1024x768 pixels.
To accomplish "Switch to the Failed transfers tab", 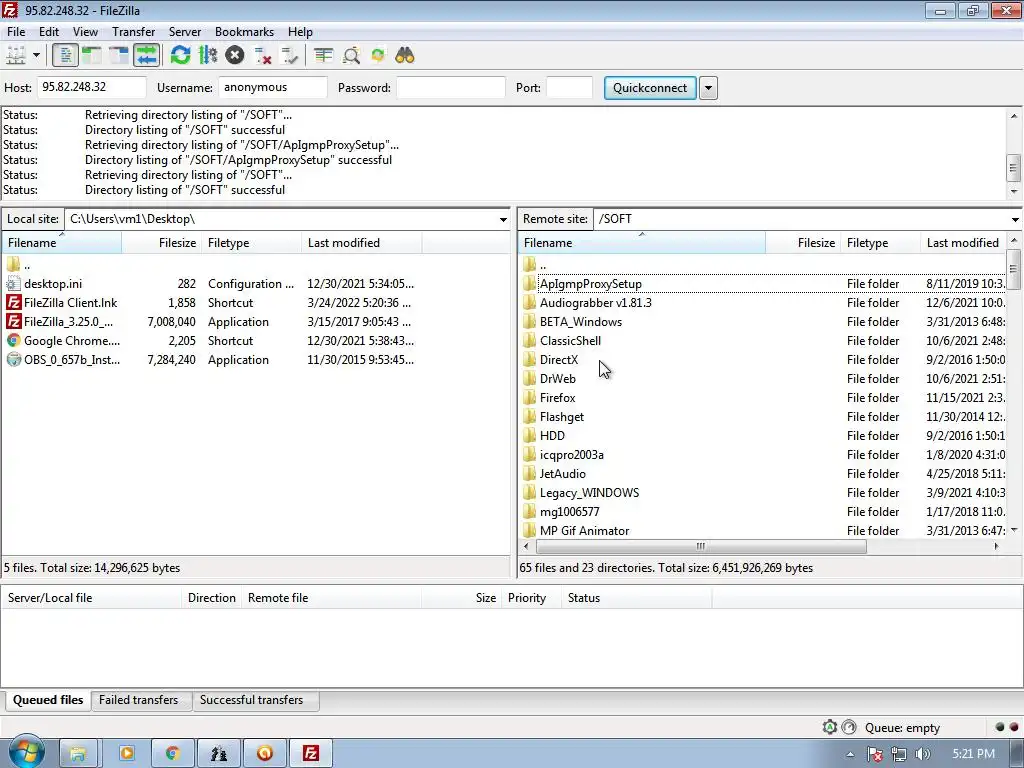I will point(138,700).
